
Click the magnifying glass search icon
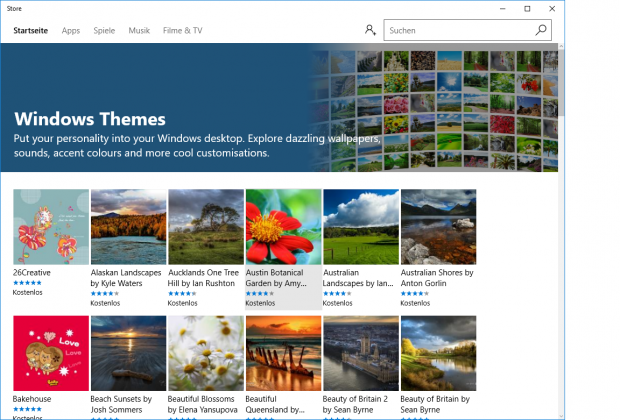click(541, 30)
